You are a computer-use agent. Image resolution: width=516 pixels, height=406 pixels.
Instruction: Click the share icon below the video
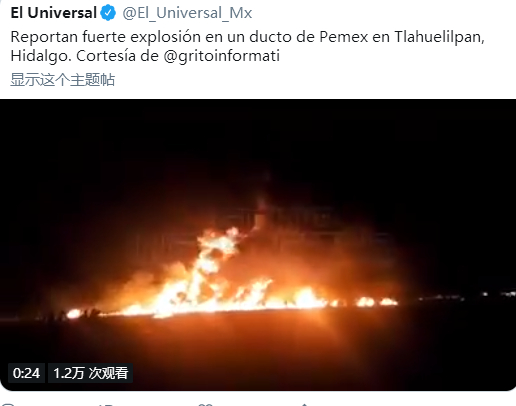[304, 404]
